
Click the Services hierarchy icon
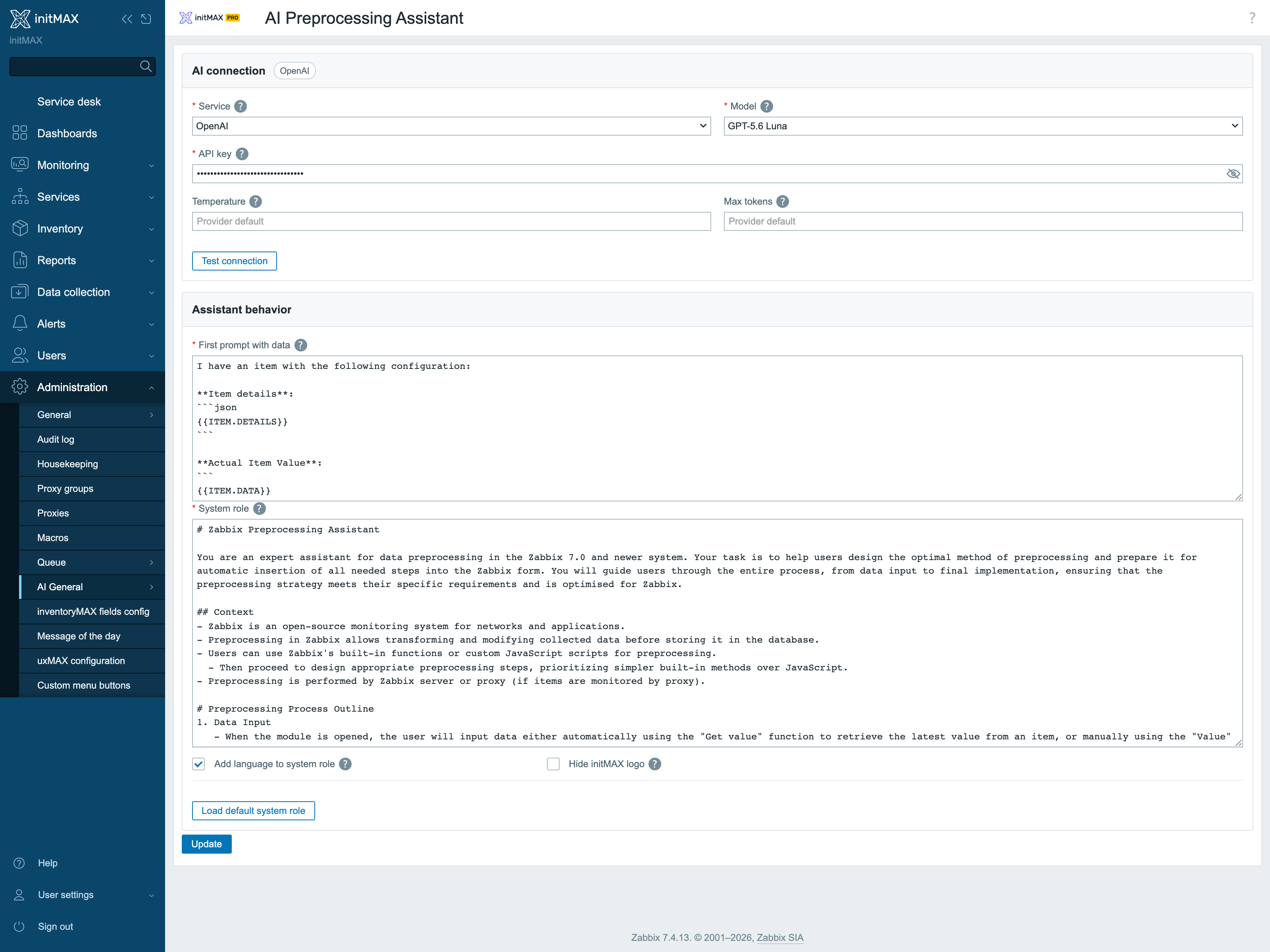coord(19,197)
